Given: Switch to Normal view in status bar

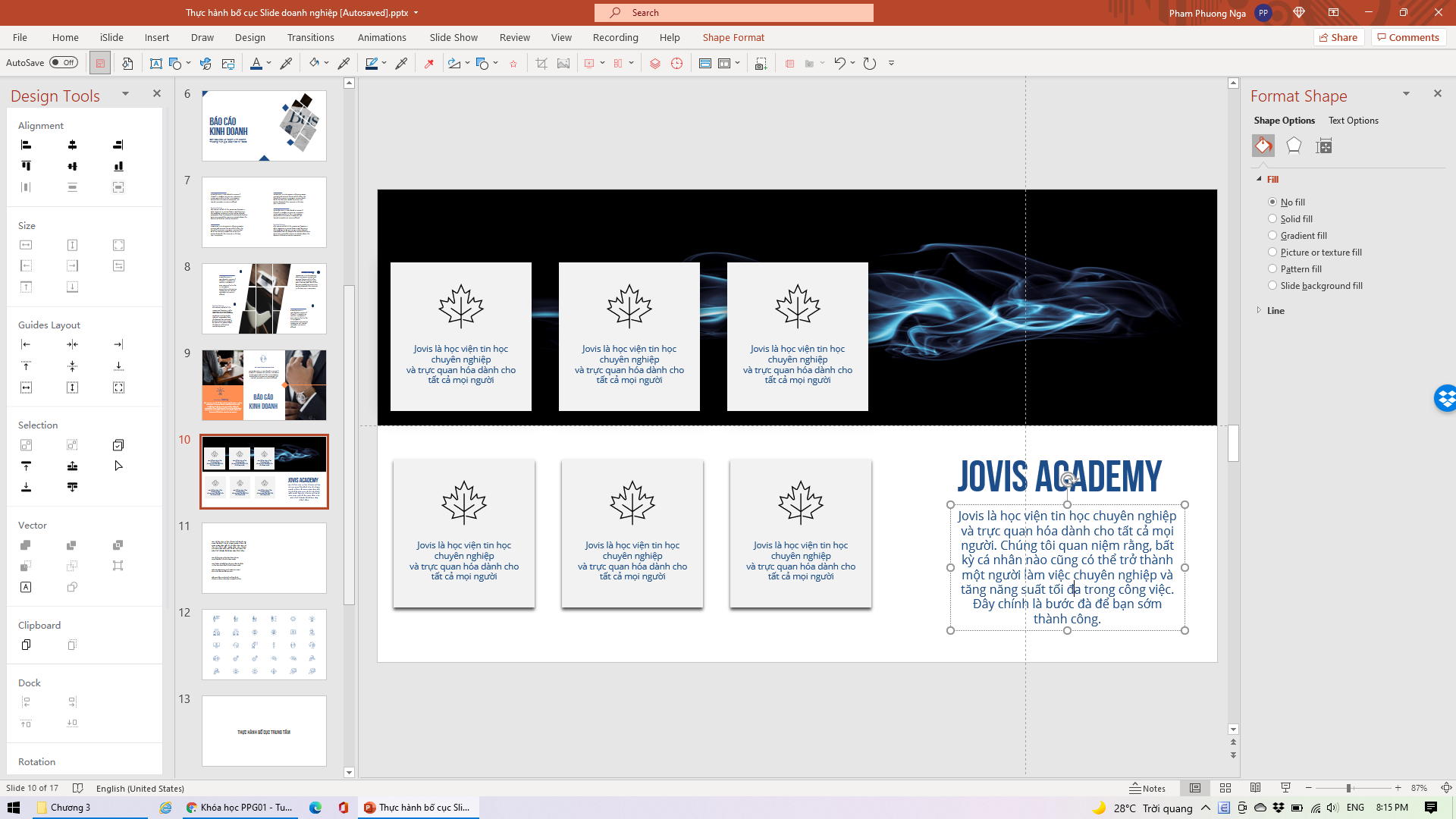Looking at the screenshot, I should point(1195,788).
